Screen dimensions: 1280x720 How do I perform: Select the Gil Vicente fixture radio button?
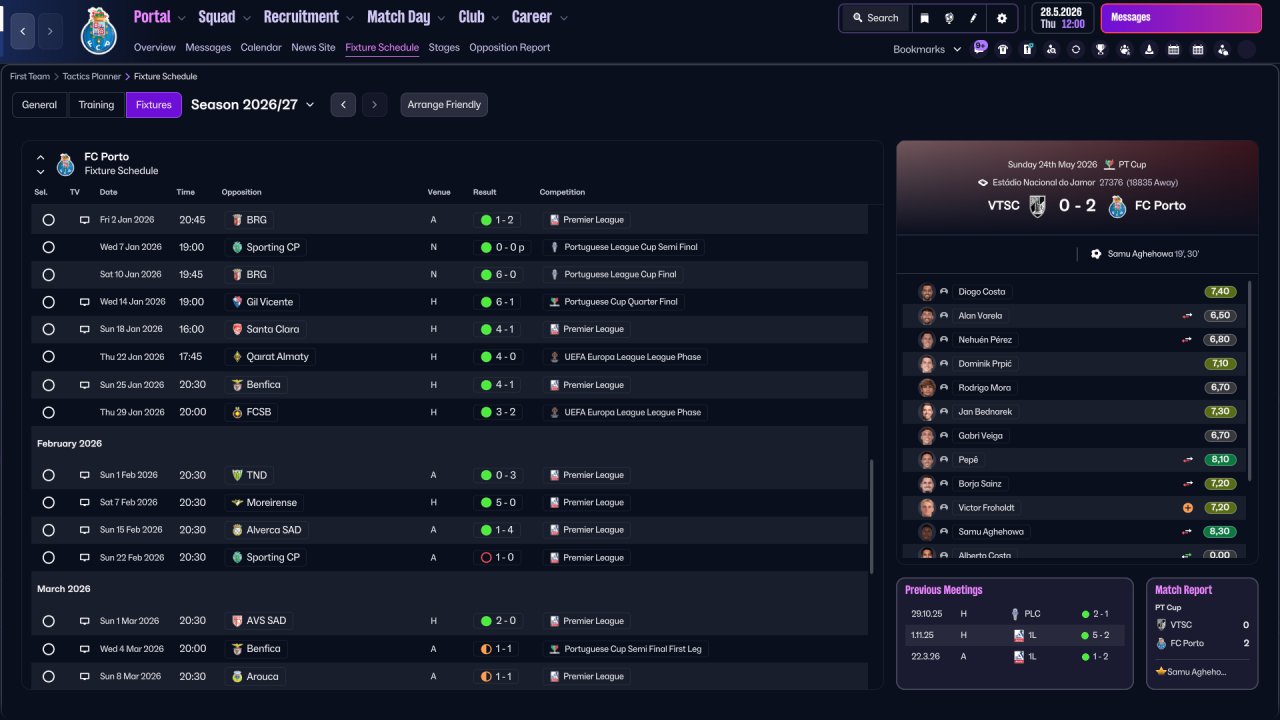(x=48, y=302)
